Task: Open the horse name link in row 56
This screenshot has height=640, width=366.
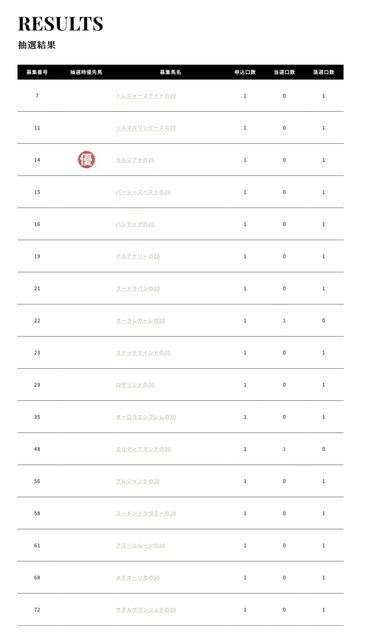Action: pyautogui.click(x=138, y=481)
